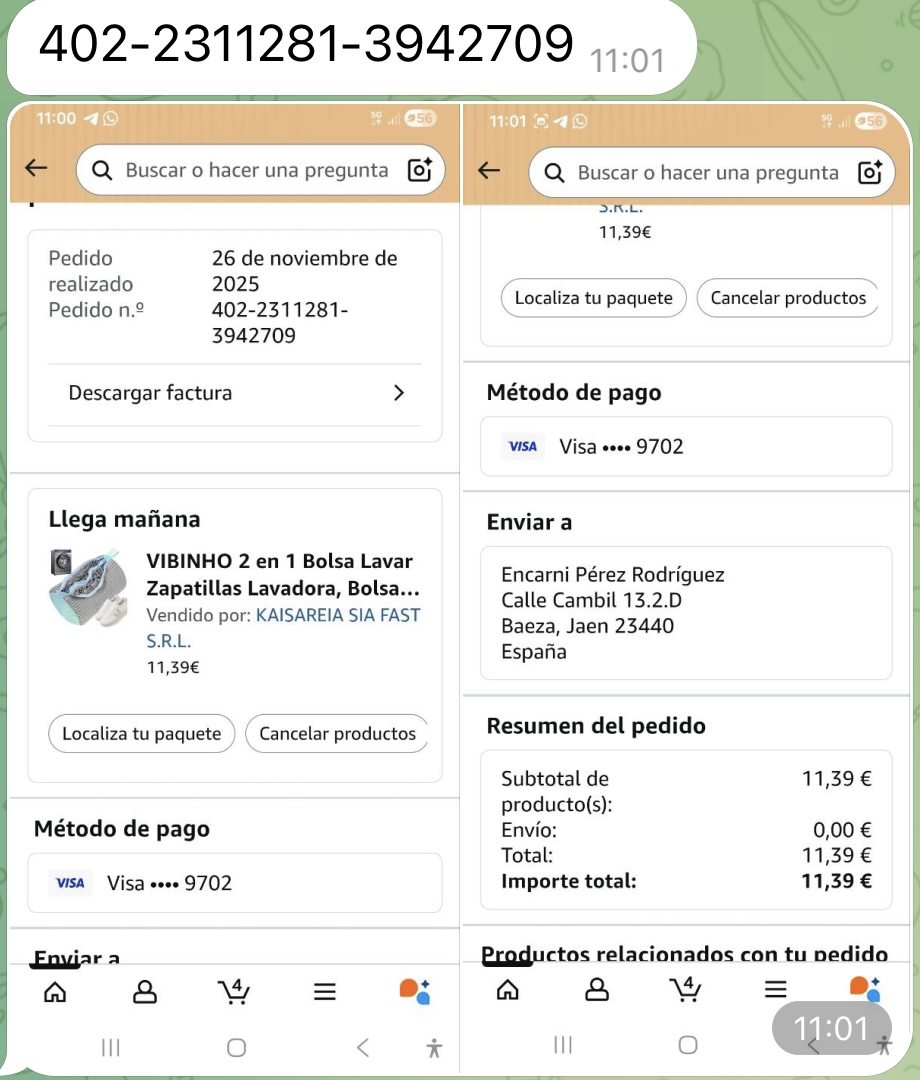Open account profile icon in left screenshot
Viewport: 920px width, 1080px height.
[145, 992]
